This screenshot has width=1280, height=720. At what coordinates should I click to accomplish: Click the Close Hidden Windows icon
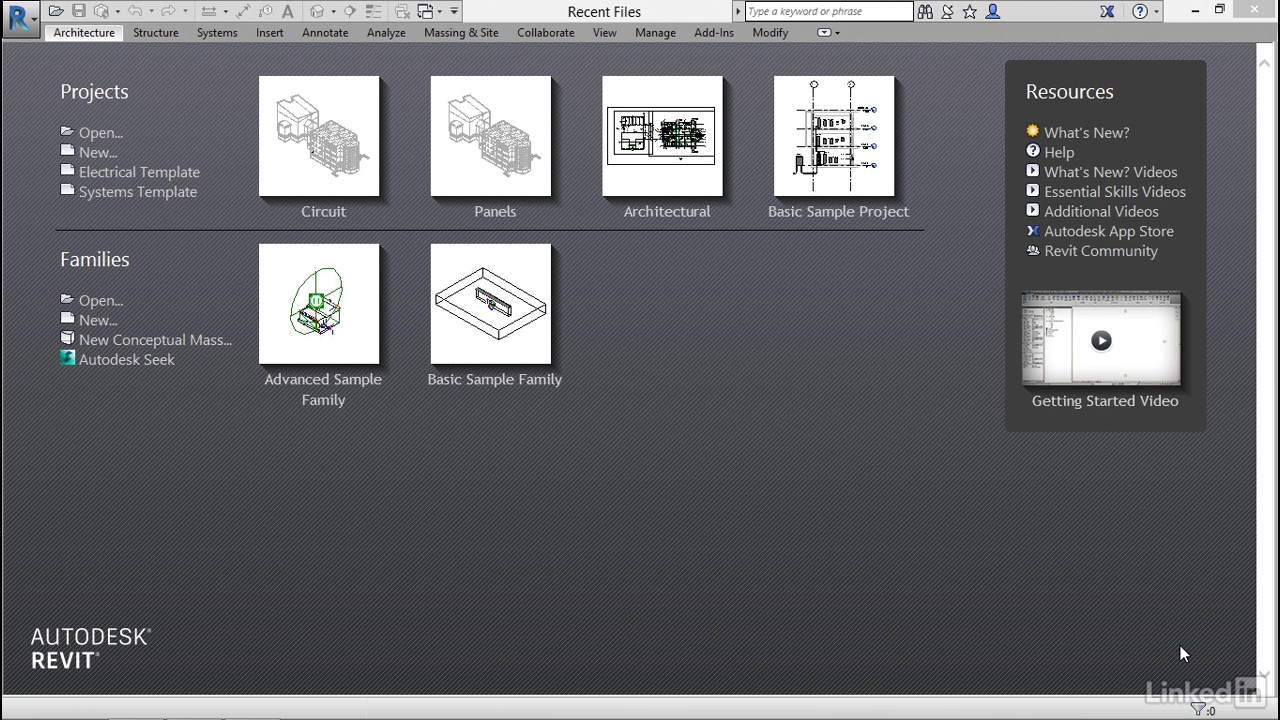click(402, 11)
